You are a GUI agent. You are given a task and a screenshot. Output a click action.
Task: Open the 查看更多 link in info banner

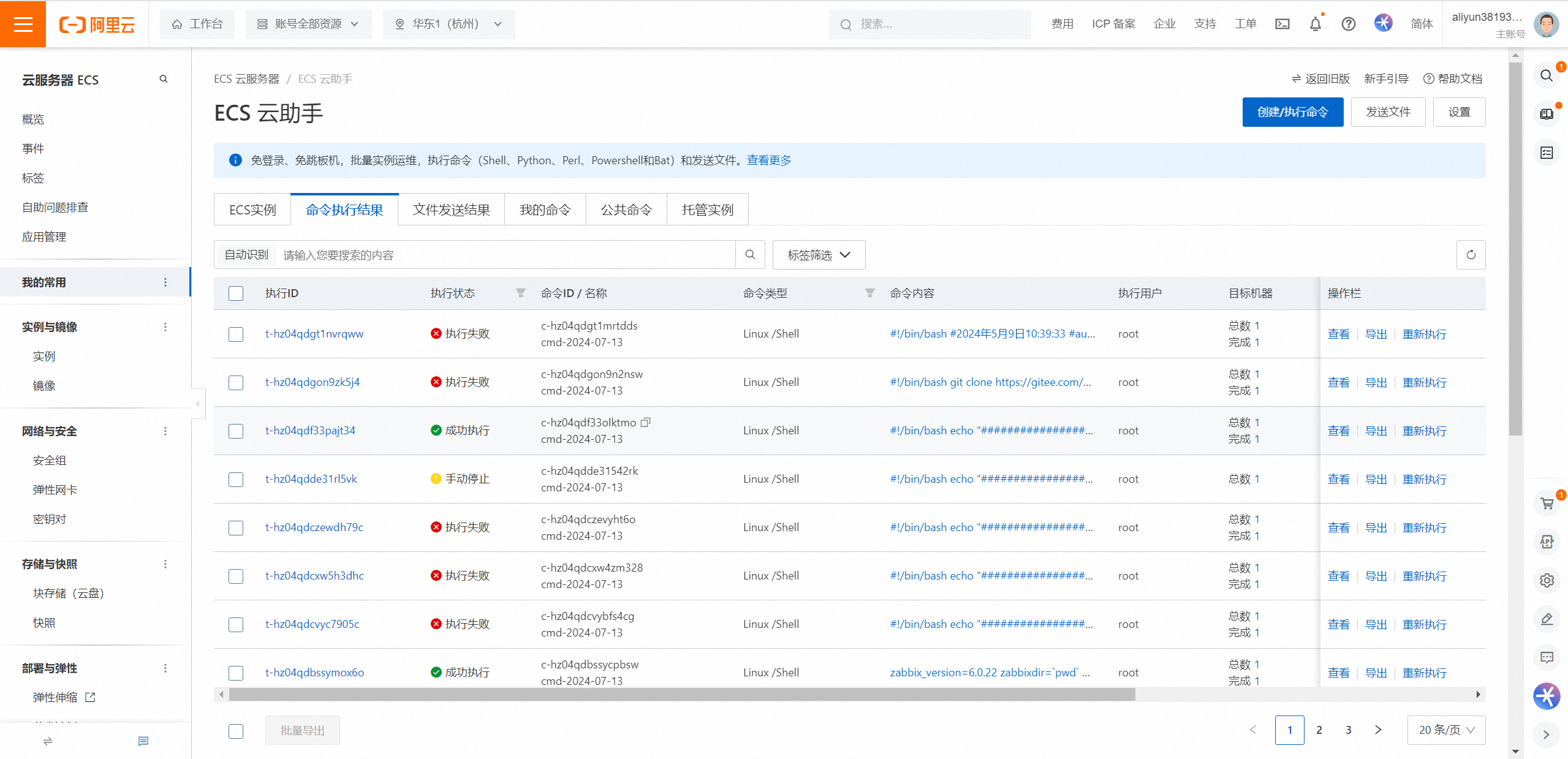point(769,160)
